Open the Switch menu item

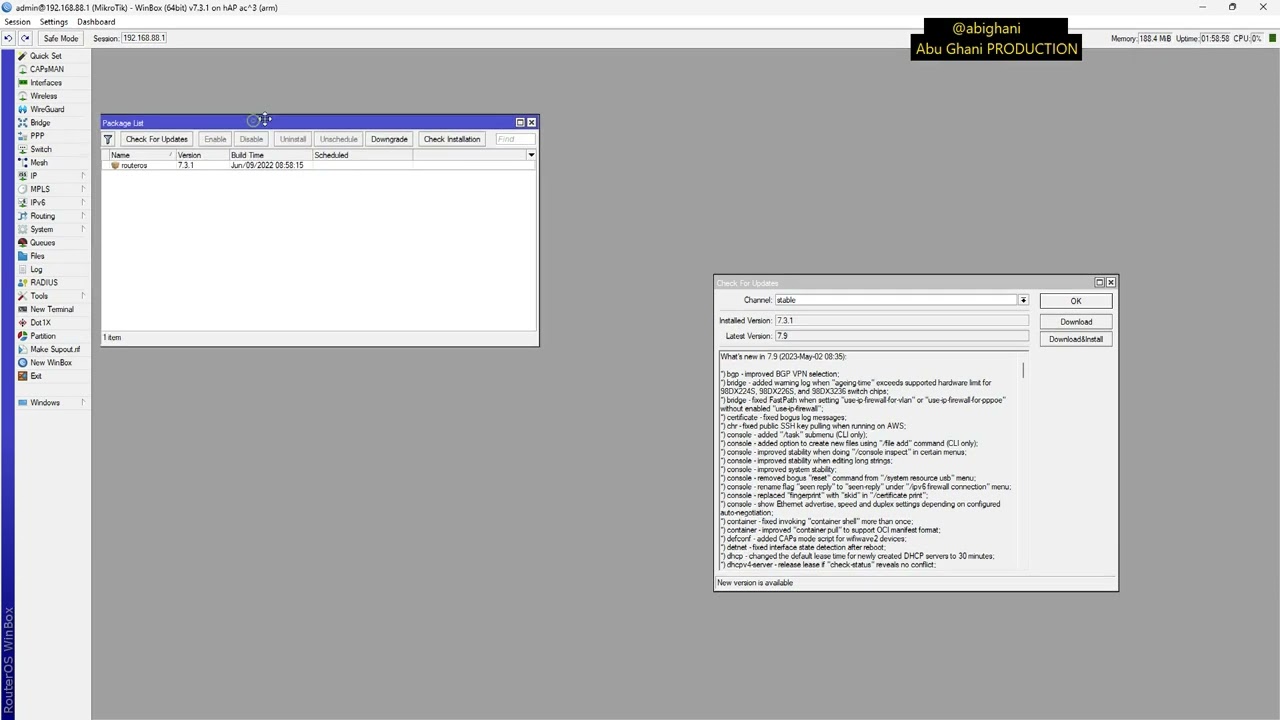[x=41, y=149]
